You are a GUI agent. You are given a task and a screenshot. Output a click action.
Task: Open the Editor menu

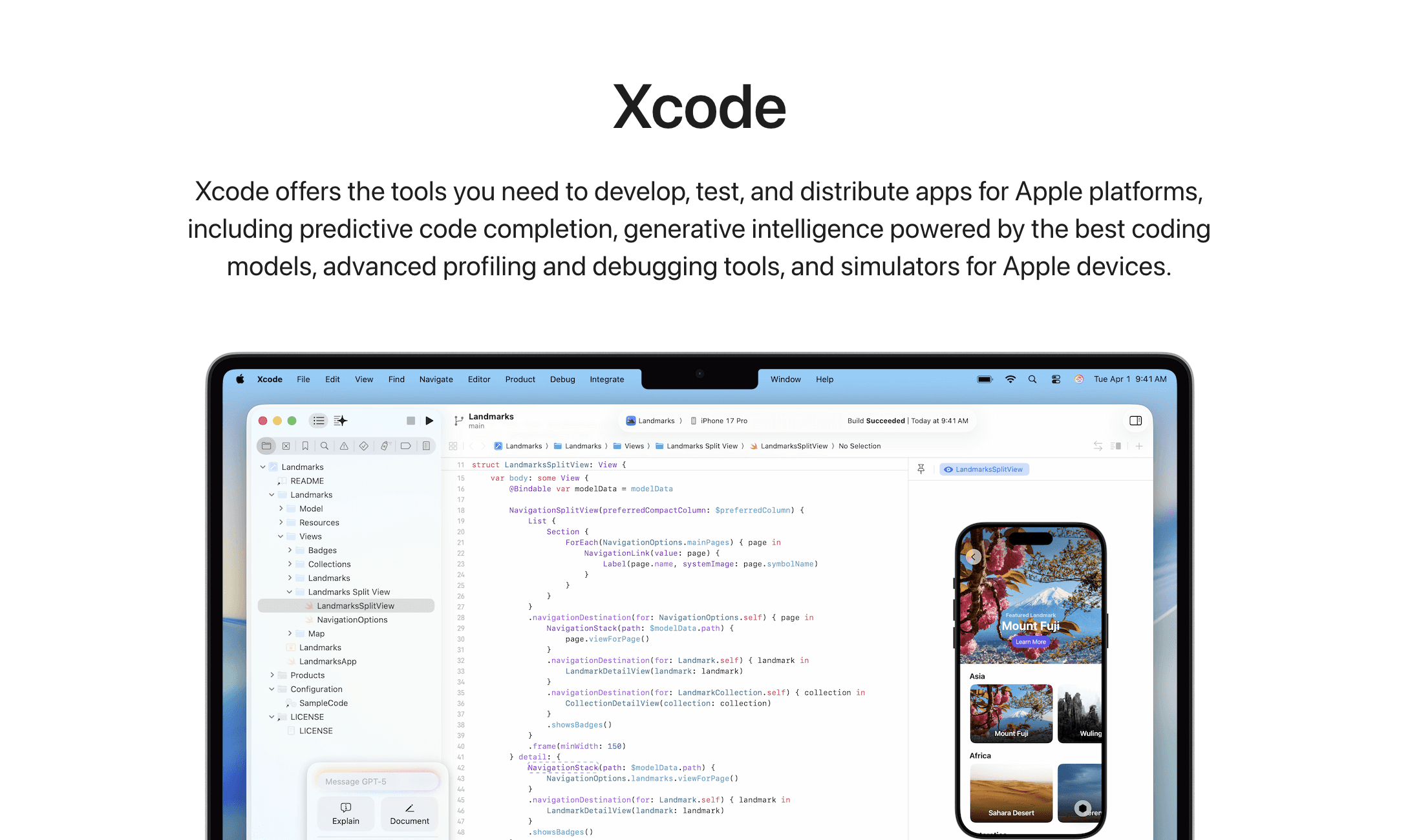click(479, 379)
